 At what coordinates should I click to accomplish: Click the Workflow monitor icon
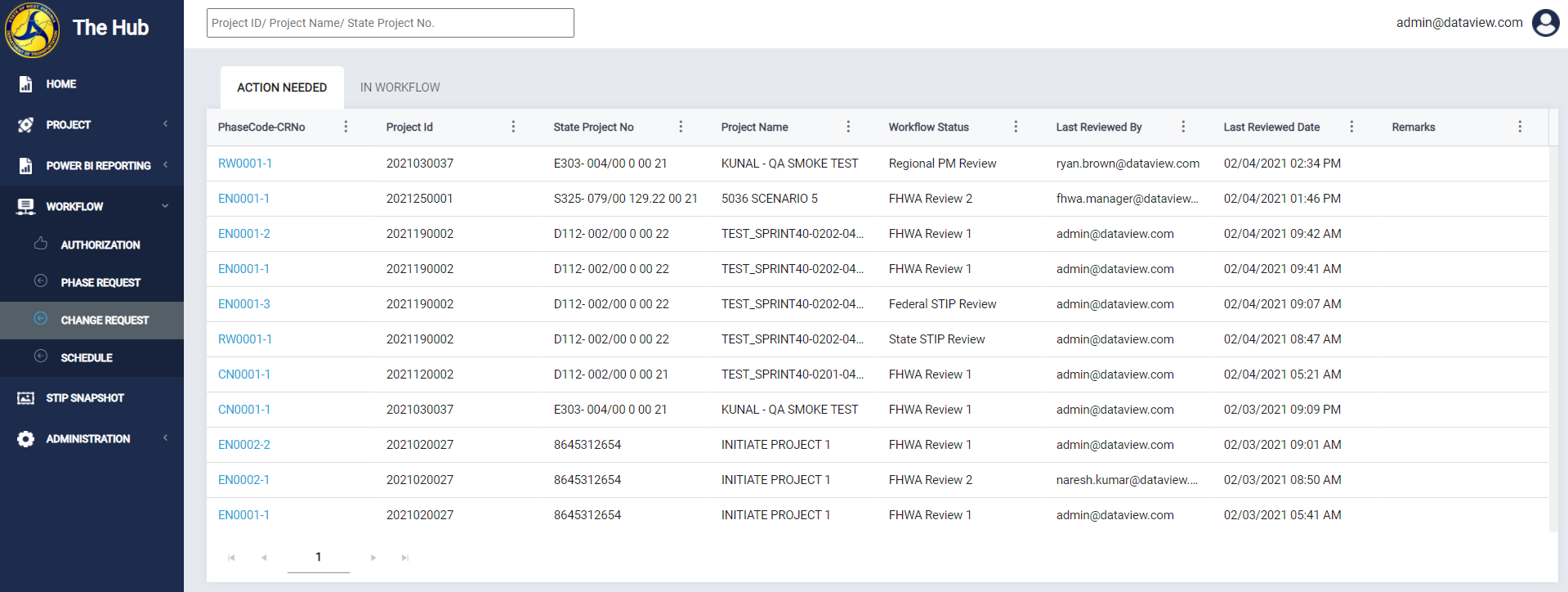(x=25, y=207)
